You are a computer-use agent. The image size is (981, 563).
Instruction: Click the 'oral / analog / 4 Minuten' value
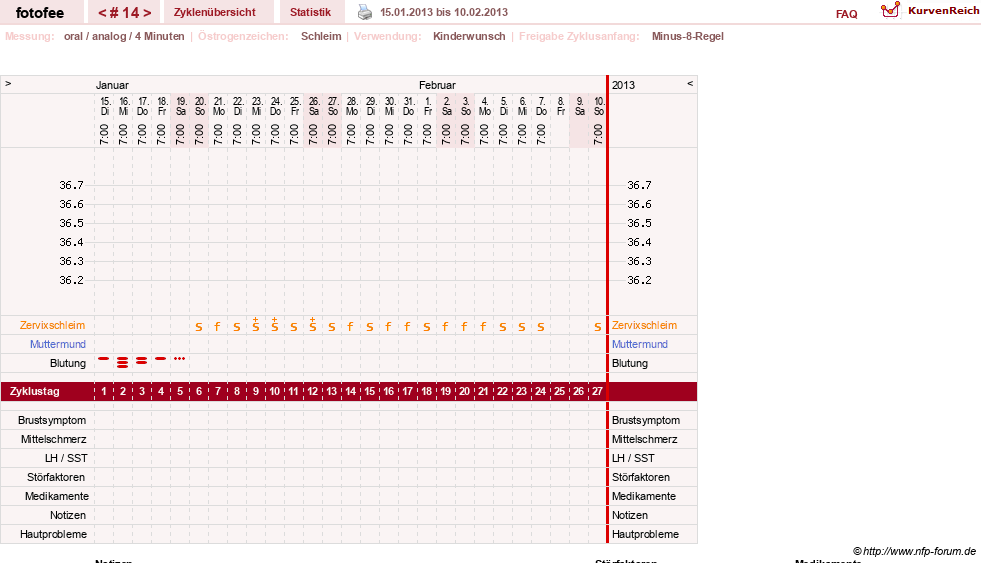(124, 36)
